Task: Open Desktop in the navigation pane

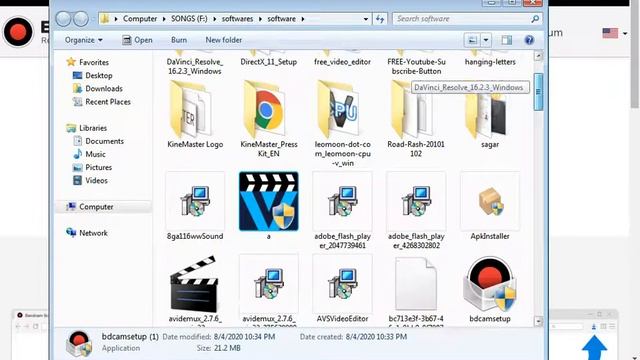Action: click(x=92, y=76)
